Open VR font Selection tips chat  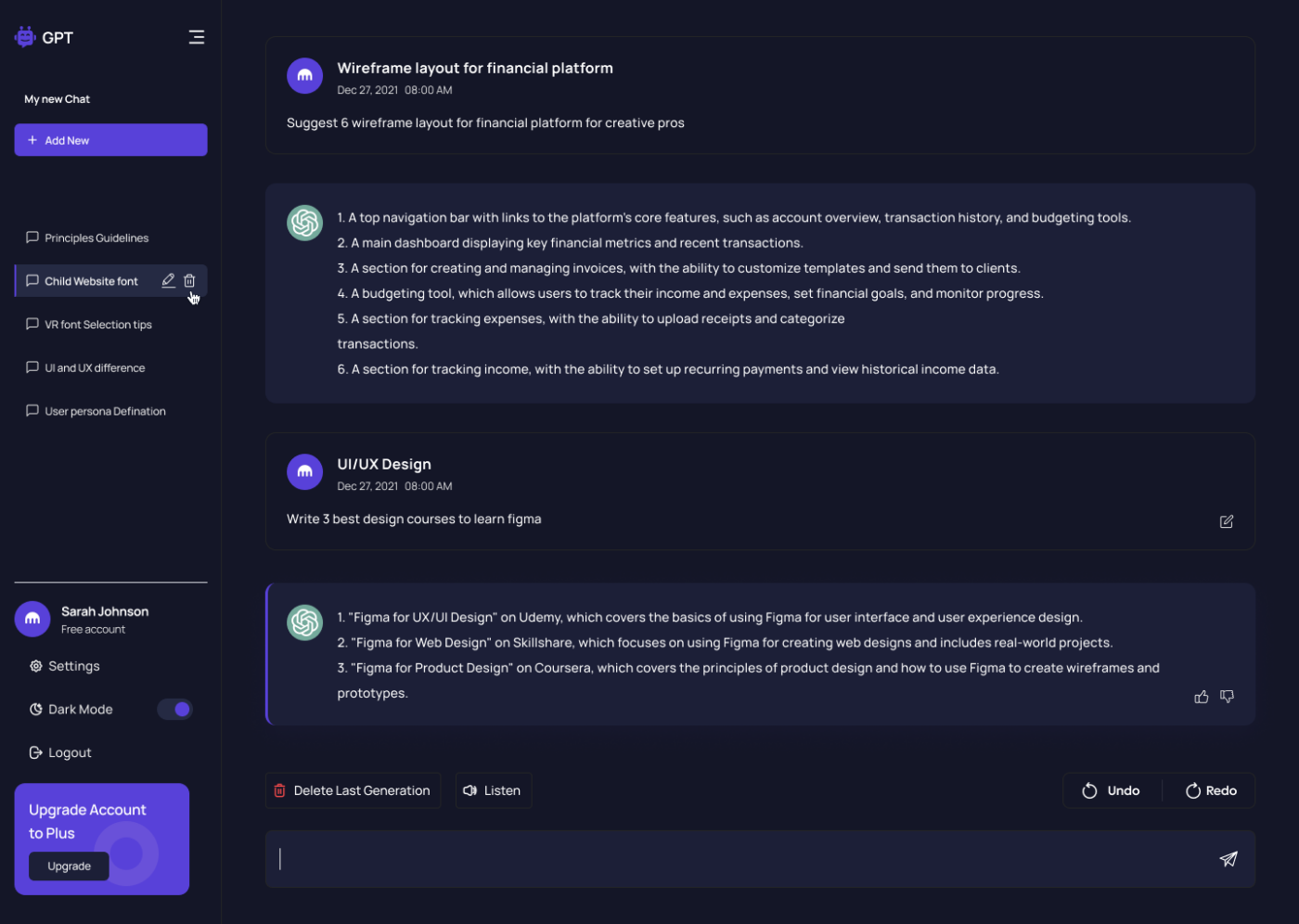pyautogui.click(x=97, y=325)
